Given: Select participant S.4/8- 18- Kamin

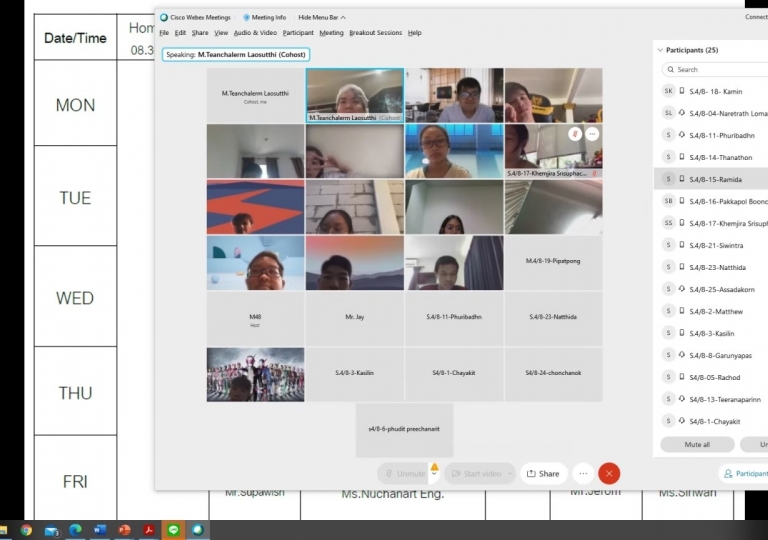Looking at the screenshot, I should coord(711,91).
